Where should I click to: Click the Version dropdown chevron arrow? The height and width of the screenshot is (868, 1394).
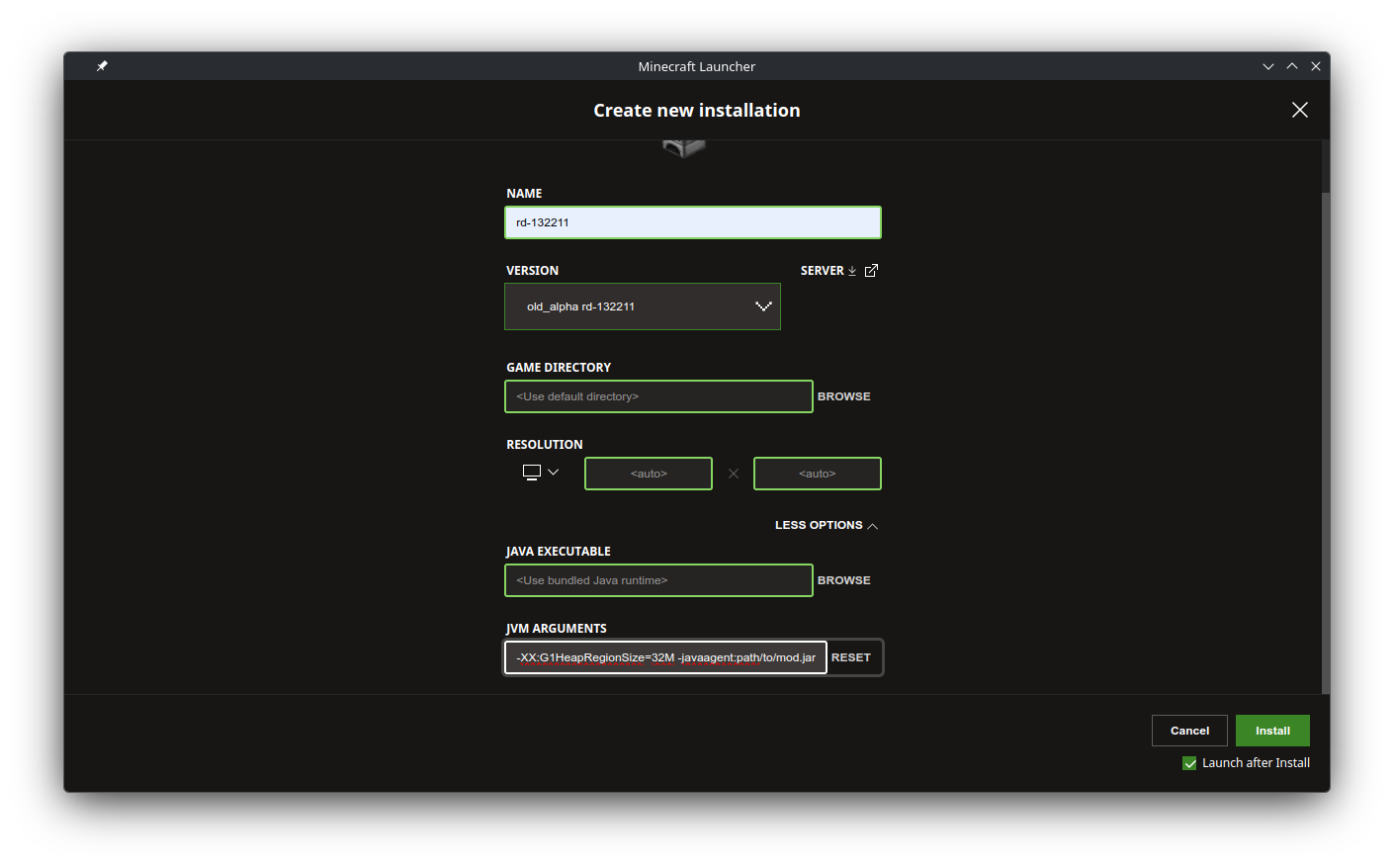[763, 306]
